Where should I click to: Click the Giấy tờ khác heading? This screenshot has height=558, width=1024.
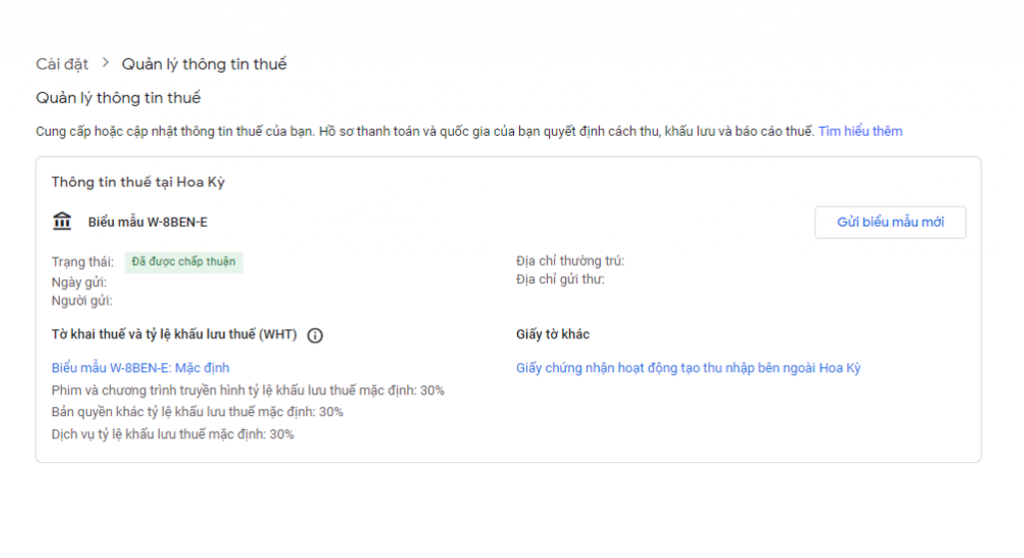tap(553, 334)
